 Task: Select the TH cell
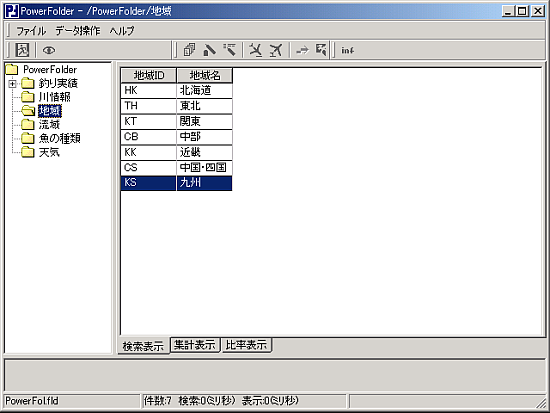[x=148, y=106]
